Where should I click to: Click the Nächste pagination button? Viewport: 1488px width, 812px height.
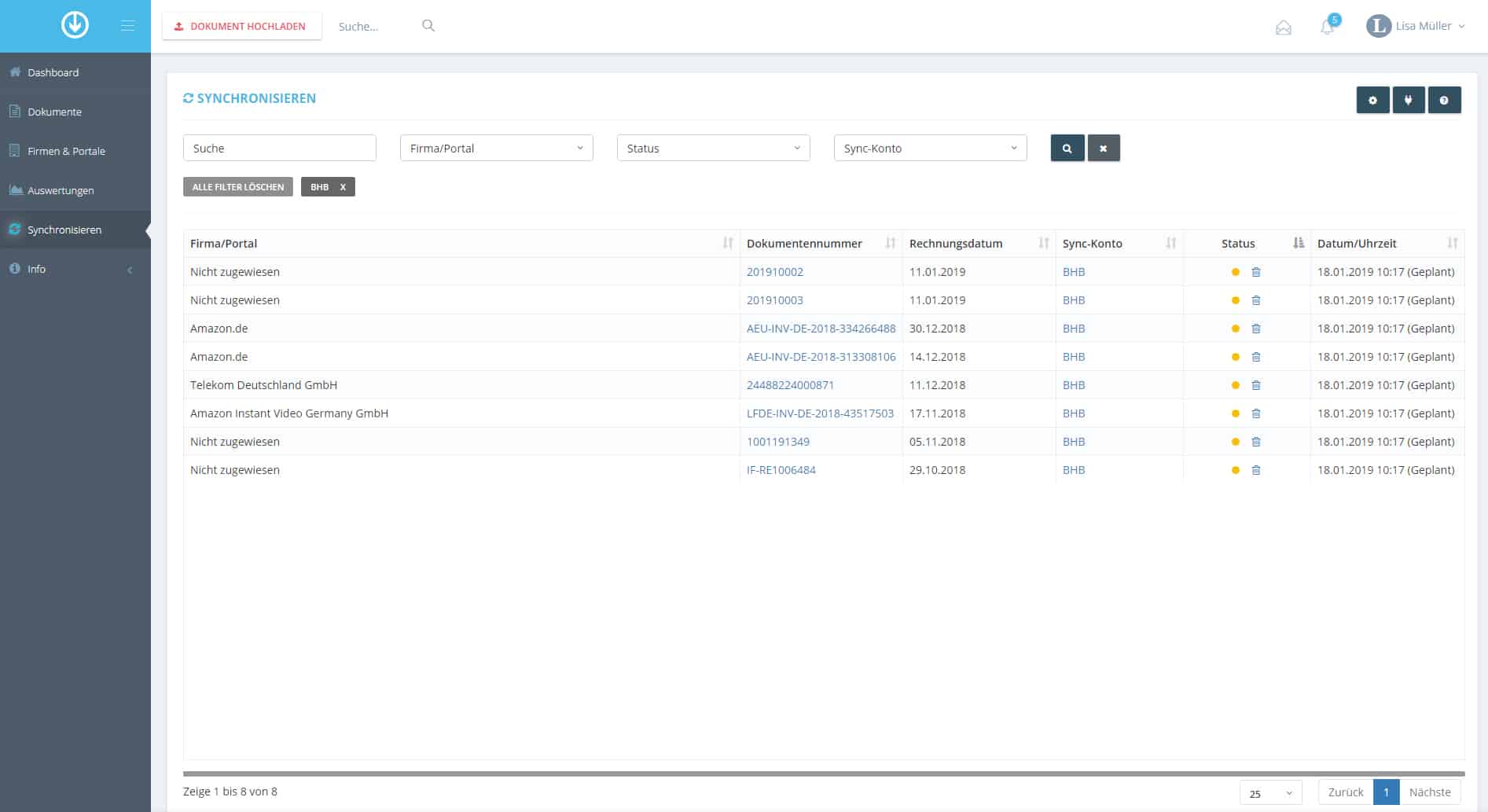pyautogui.click(x=1430, y=792)
